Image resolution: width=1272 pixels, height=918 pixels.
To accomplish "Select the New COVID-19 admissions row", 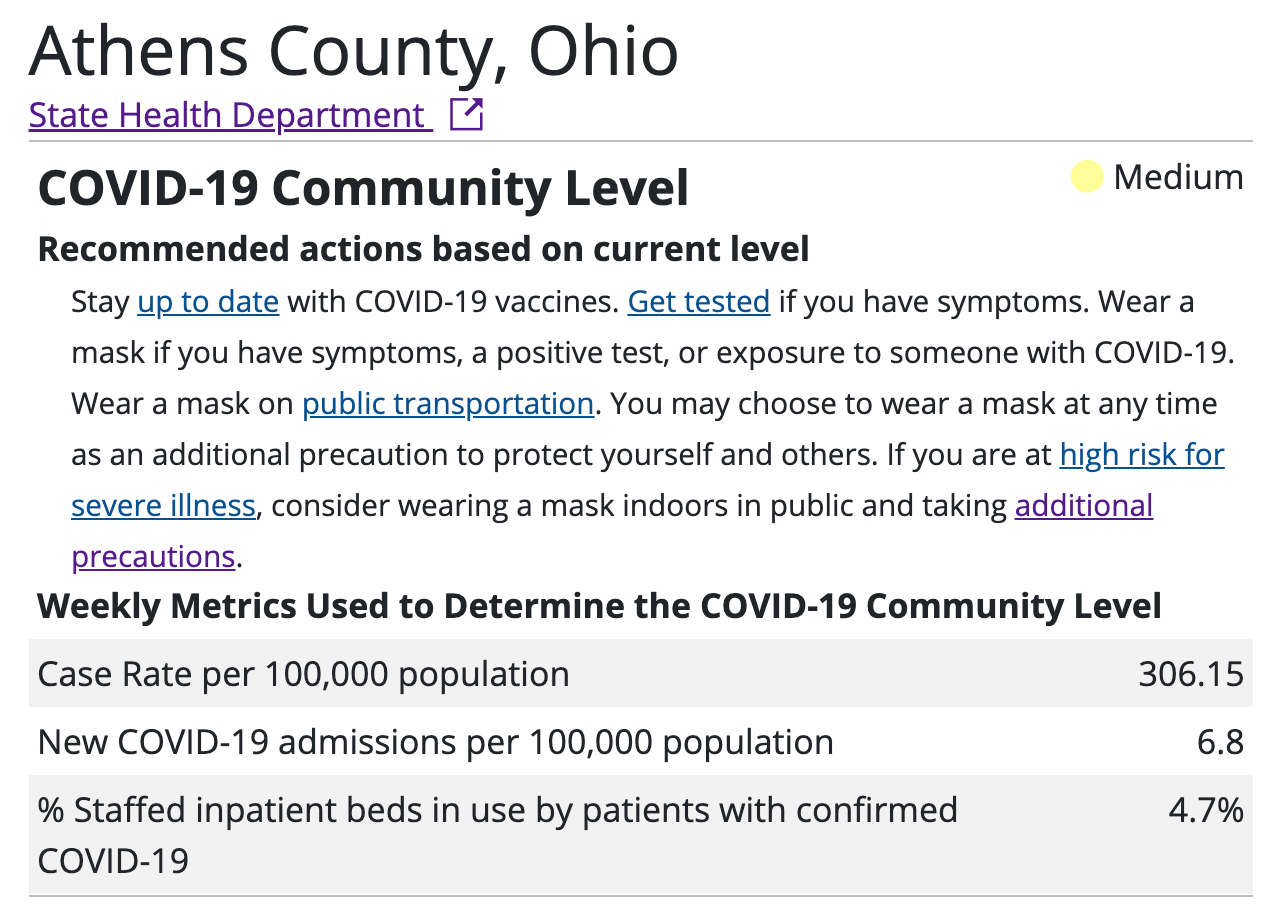I will 640,742.
